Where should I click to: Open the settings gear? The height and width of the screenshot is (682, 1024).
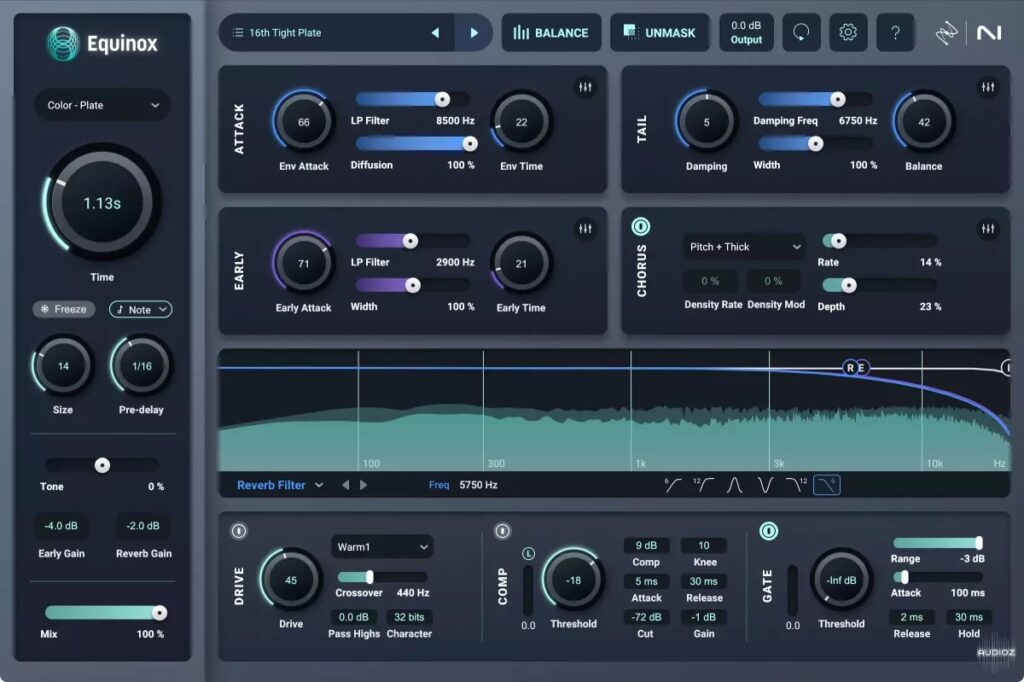(x=848, y=33)
